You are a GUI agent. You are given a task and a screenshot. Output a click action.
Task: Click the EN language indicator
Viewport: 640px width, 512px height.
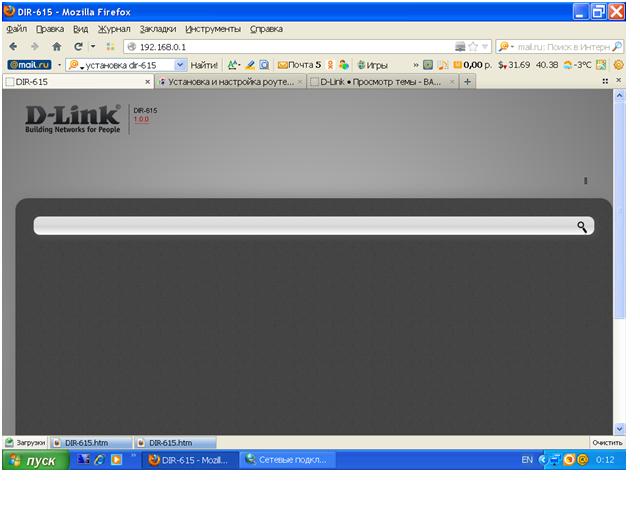[x=527, y=460]
